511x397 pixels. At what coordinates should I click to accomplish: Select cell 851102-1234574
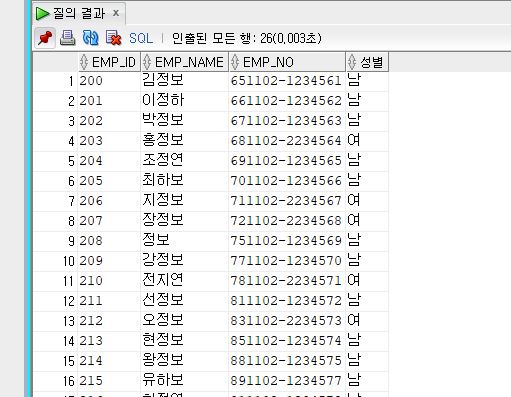[x=287, y=341]
